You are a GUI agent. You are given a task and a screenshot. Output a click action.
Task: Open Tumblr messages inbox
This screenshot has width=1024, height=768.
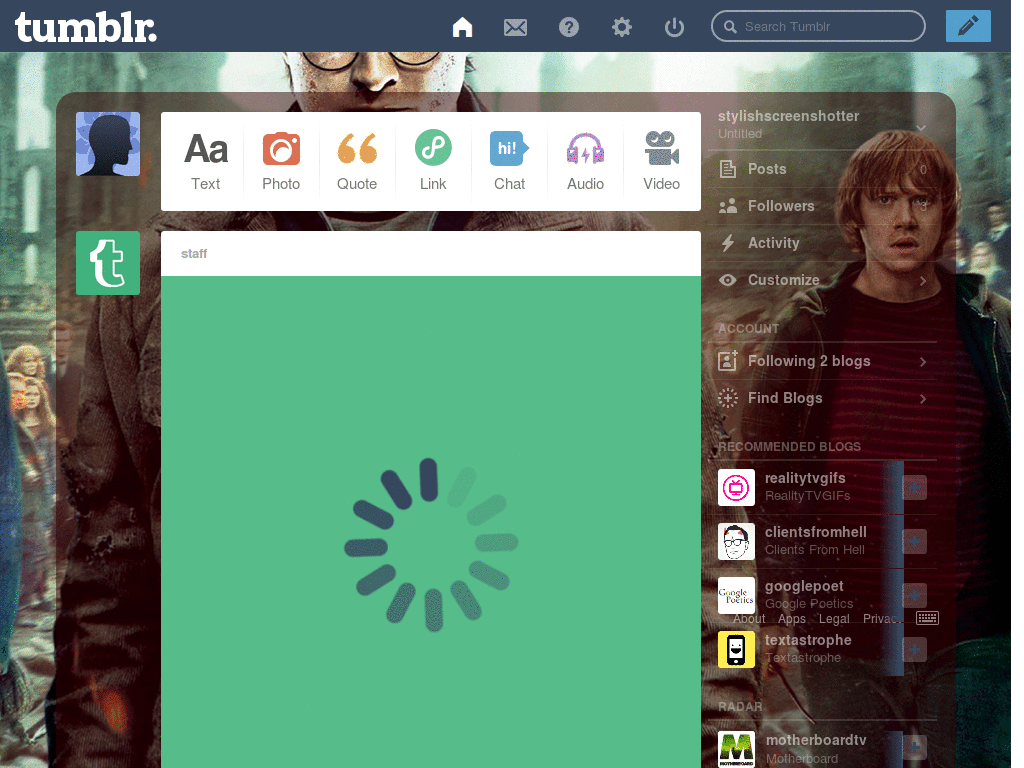tap(515, 27)
